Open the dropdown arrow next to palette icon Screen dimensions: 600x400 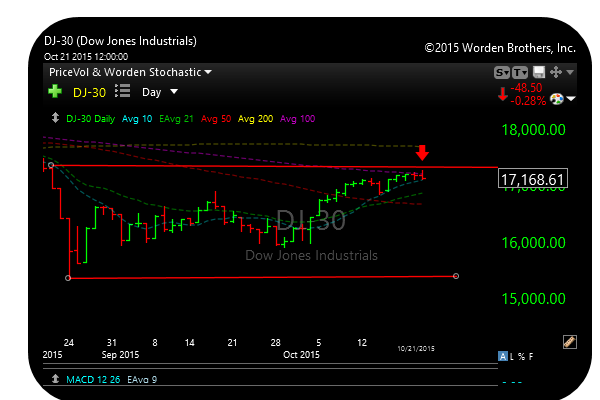571,99
